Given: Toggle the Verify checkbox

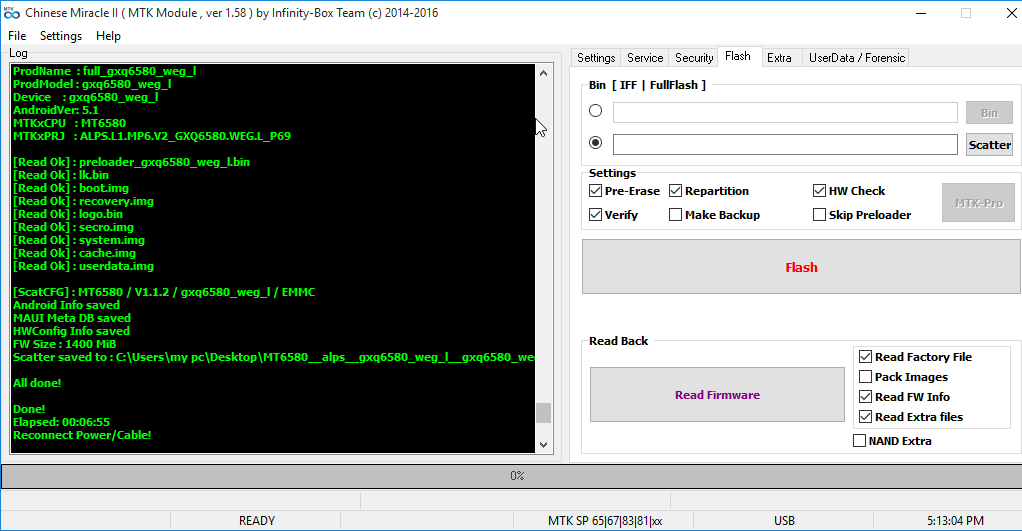Looking at the screenshot, I should tap(597, 215).
